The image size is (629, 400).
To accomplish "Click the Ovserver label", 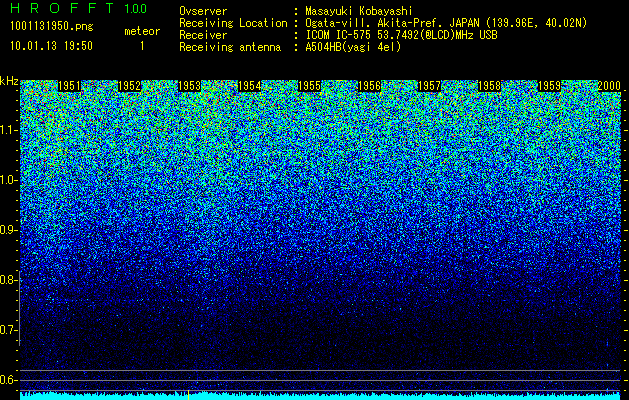I will pyautogui.click(x=203, y=11).
